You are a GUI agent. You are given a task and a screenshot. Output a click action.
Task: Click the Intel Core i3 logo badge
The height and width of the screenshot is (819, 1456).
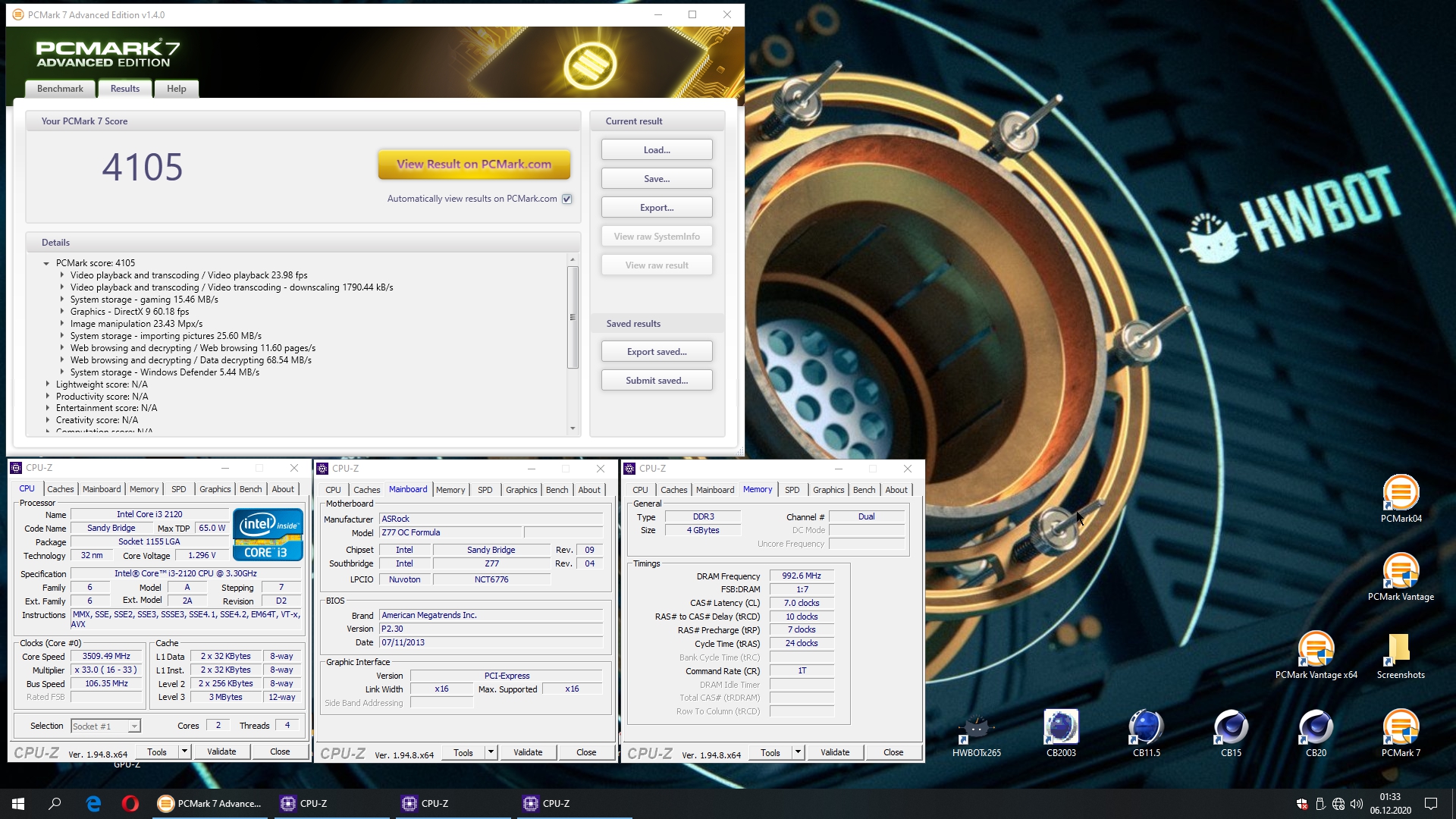[268, 535]
